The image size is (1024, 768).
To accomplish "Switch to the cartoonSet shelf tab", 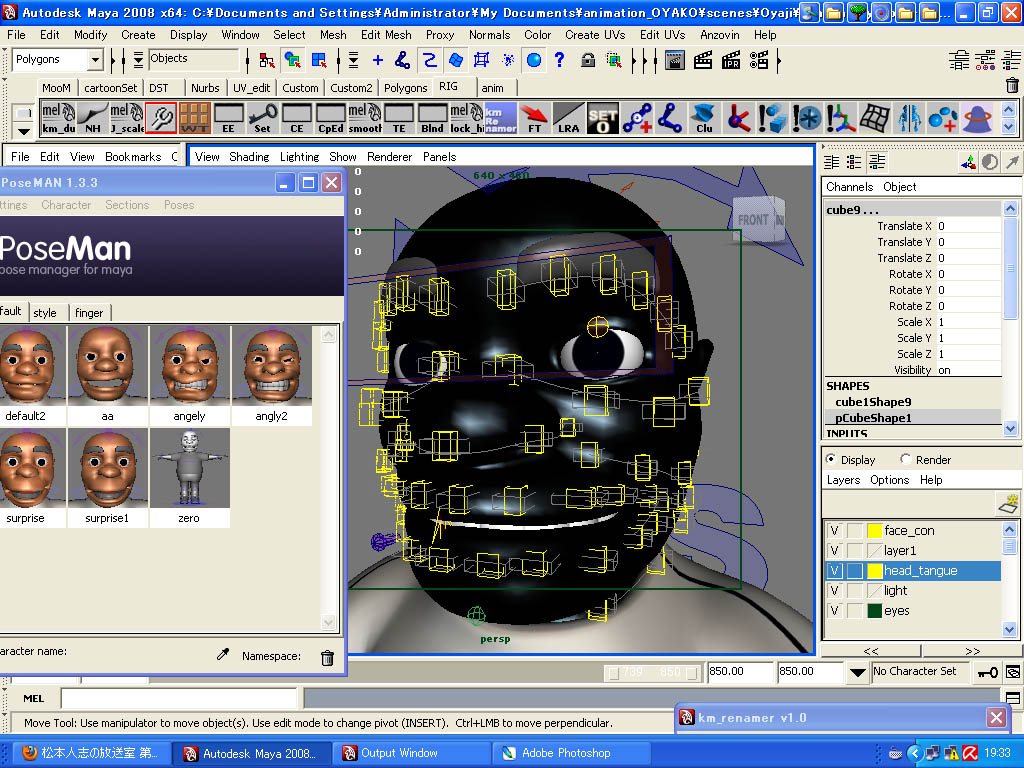I will pos(110,88).
